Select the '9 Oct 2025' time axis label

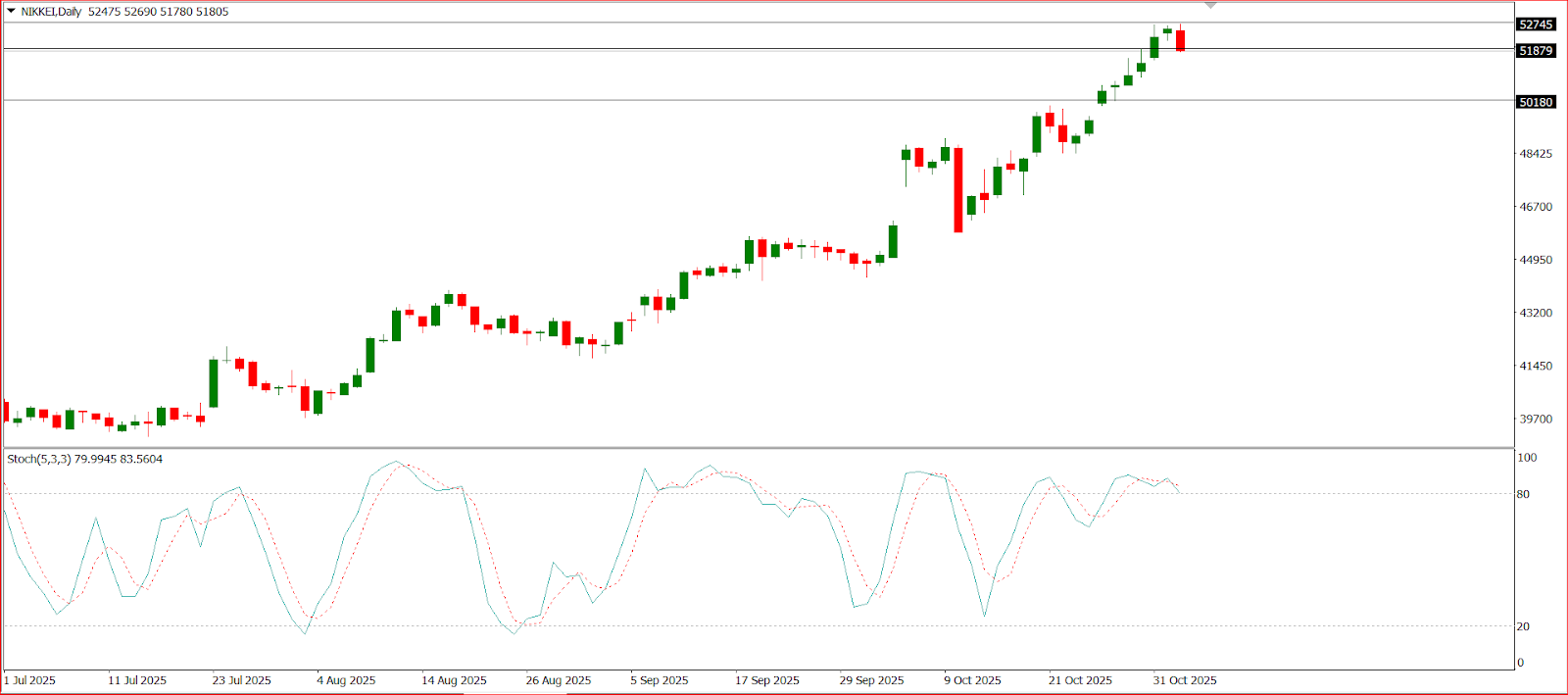point(972,680)
